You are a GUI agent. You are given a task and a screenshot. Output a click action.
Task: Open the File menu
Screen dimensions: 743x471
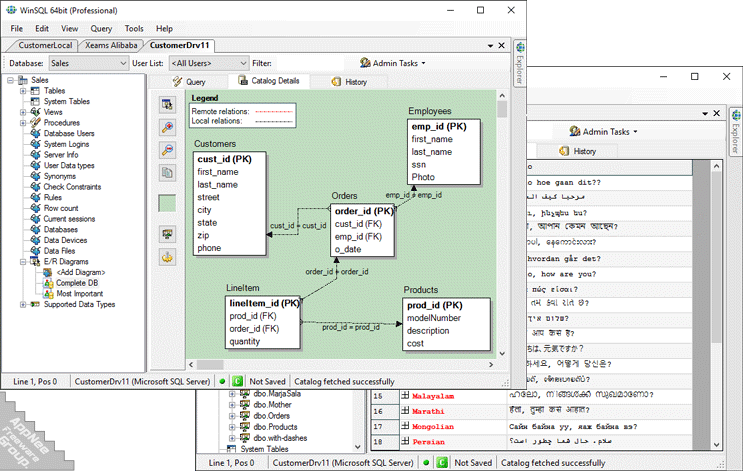pos(17,28)
